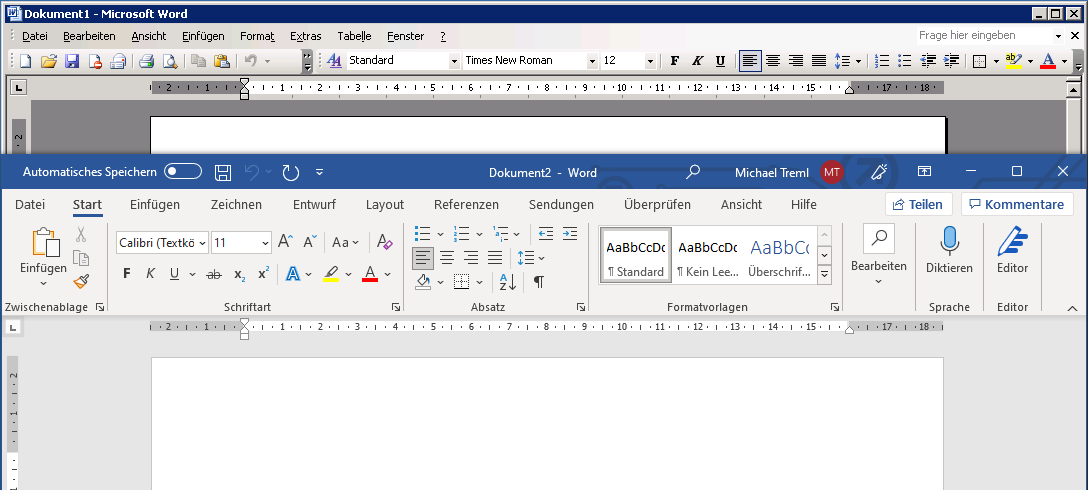Click the Open folder icon in old Word toolbar

pyautogui.click(x=49, y=61)
